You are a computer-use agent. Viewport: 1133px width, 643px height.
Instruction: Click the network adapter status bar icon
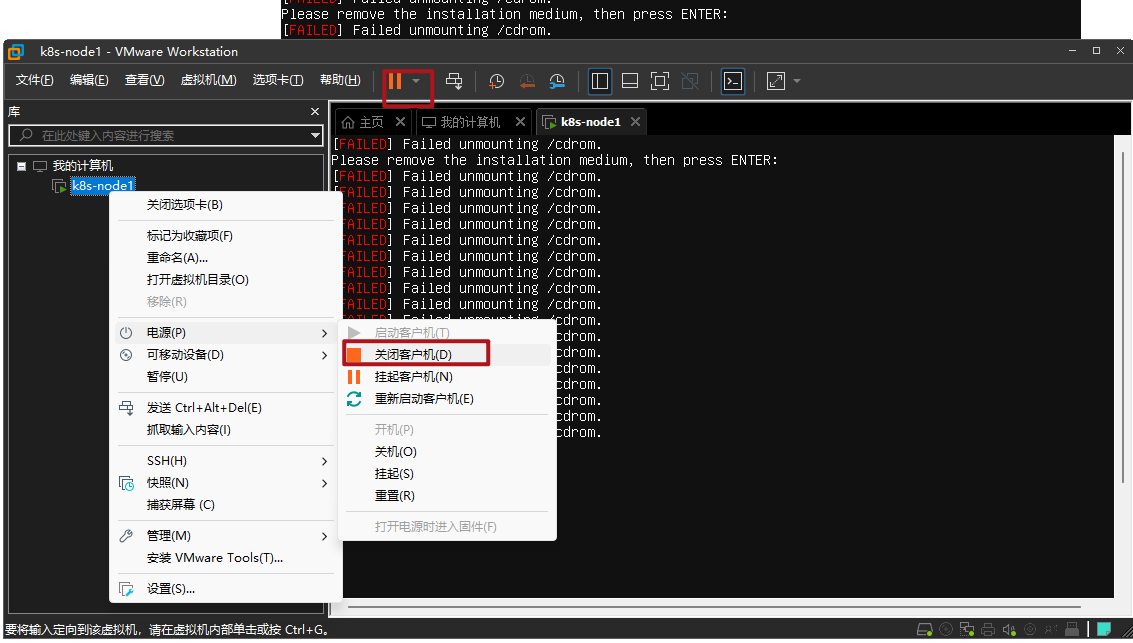(967, 629)
